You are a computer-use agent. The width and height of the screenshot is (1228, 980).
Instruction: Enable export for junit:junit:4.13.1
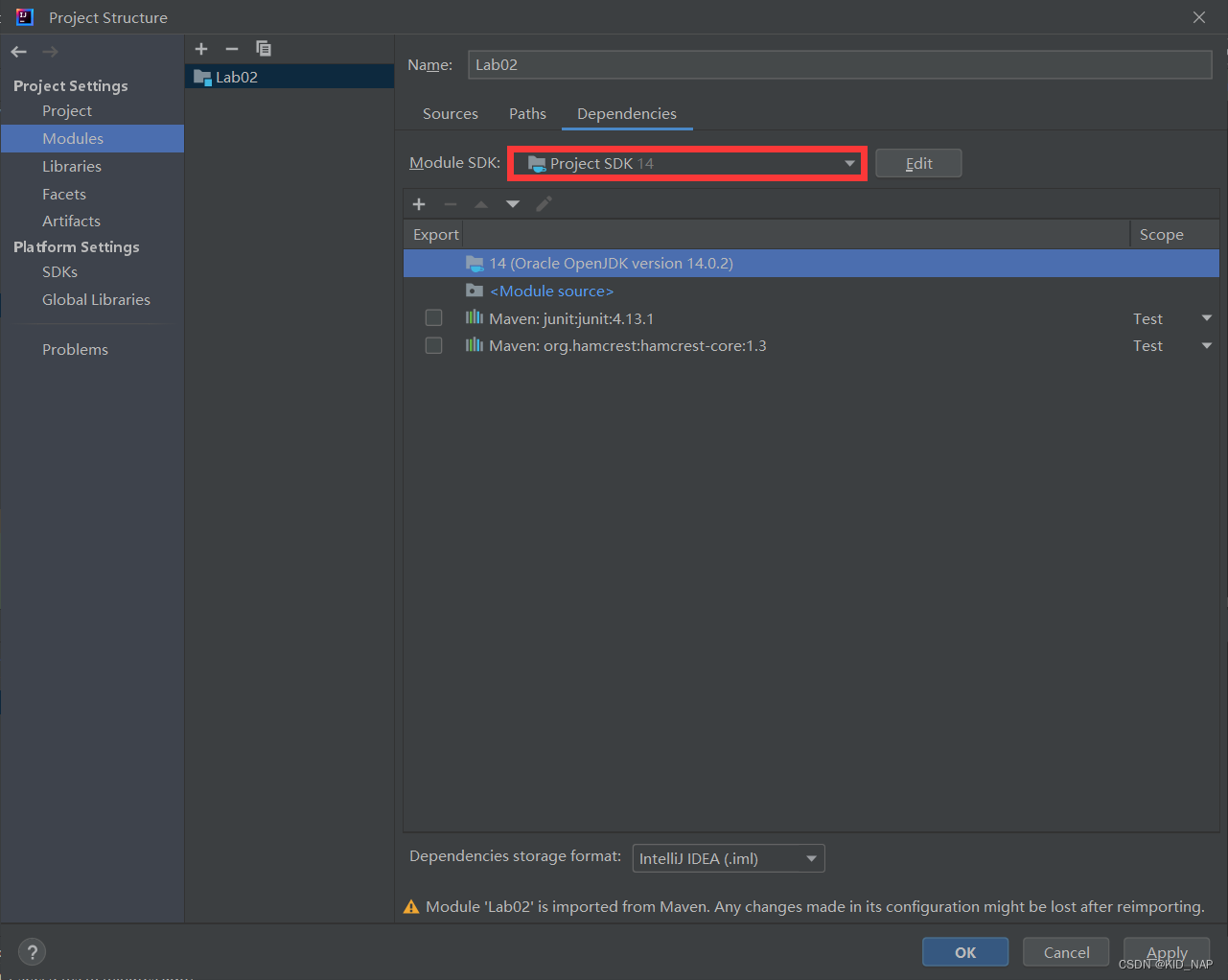(x=433, y=317)
